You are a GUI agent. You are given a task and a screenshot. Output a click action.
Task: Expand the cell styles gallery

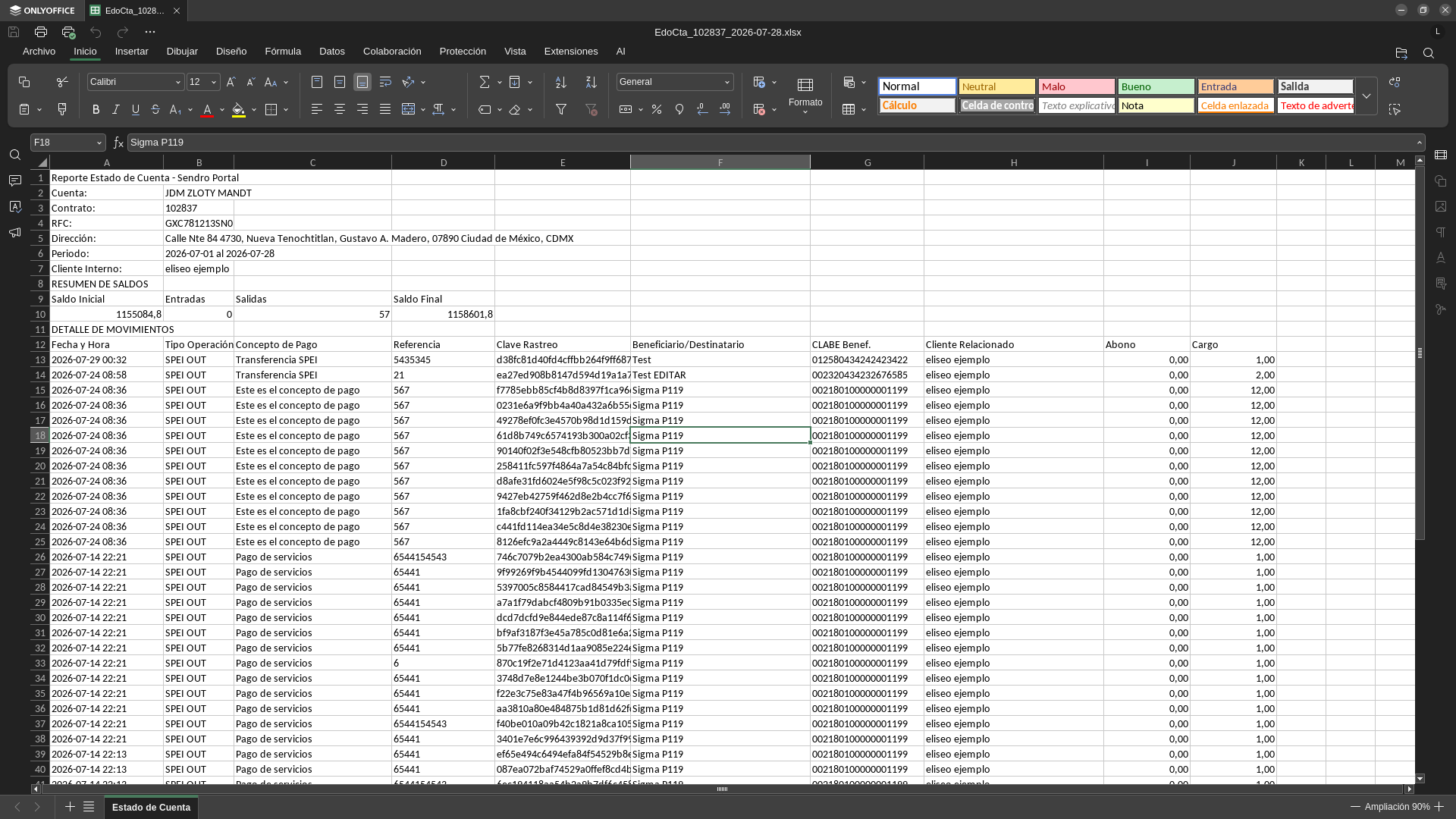(x=1367, y=96)
